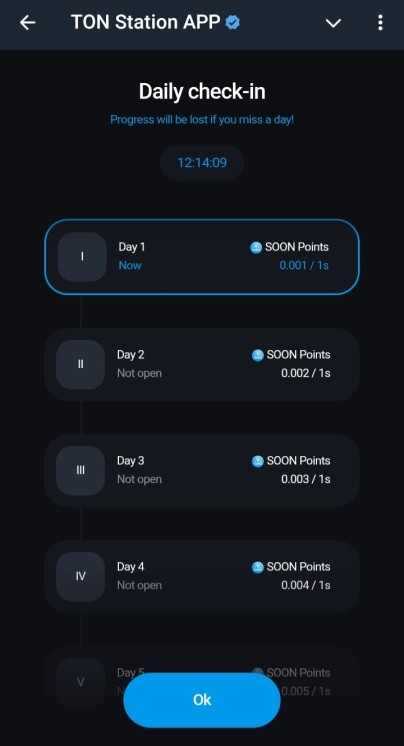Image resolution: width=404 pixels, height=746 pixels.
Task: Select the Day 4 roman numeral IV tile
Action: (80, 577)
